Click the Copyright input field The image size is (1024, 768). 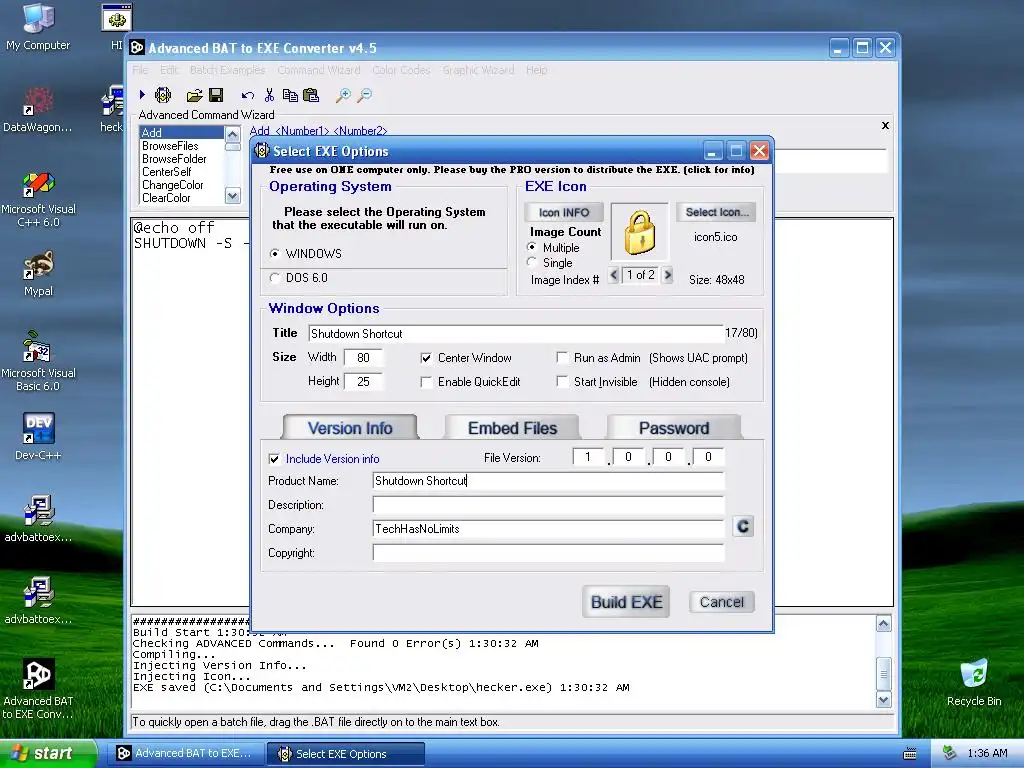point(548,553)
